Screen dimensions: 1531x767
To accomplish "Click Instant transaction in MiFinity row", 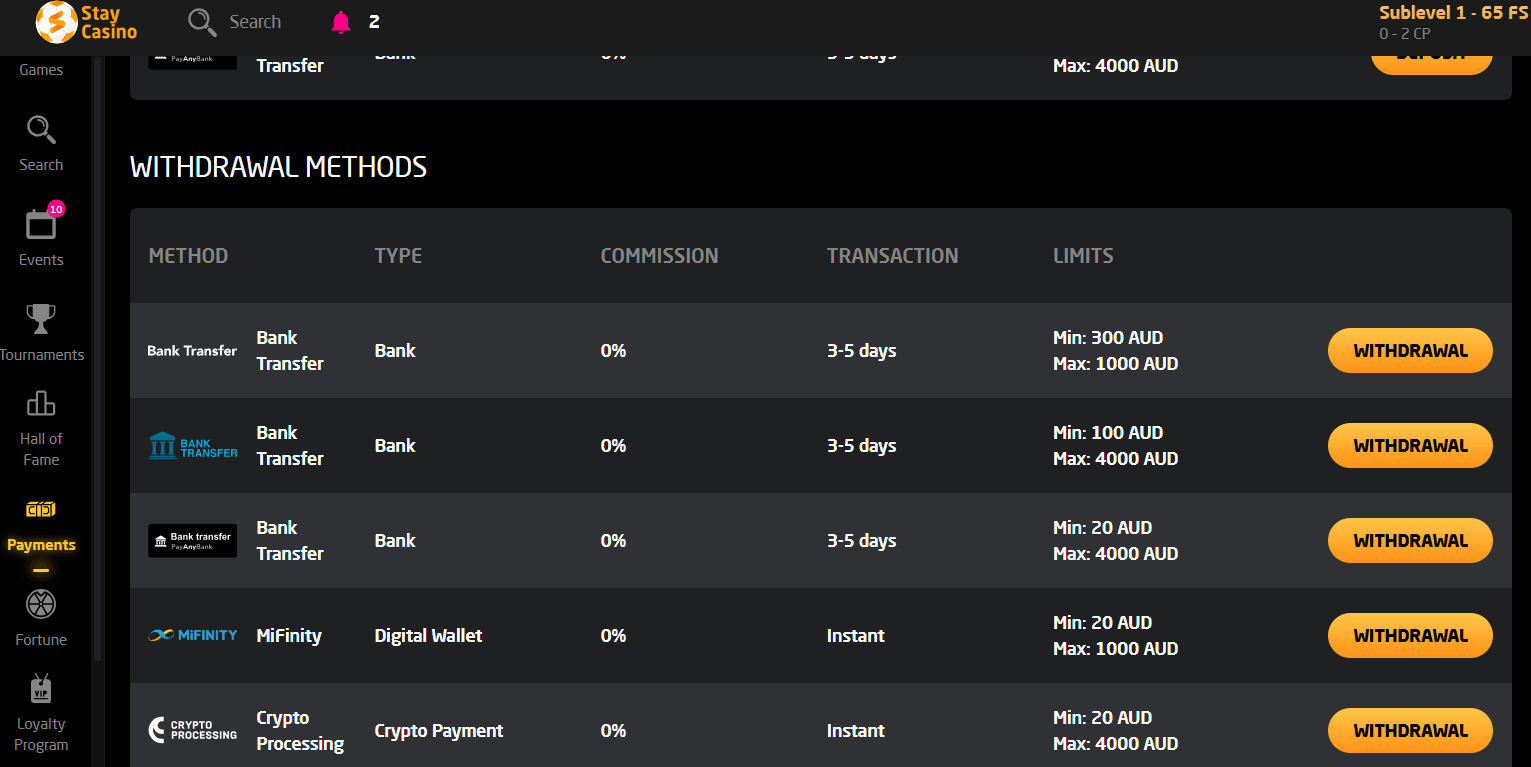I will [856, 636].
